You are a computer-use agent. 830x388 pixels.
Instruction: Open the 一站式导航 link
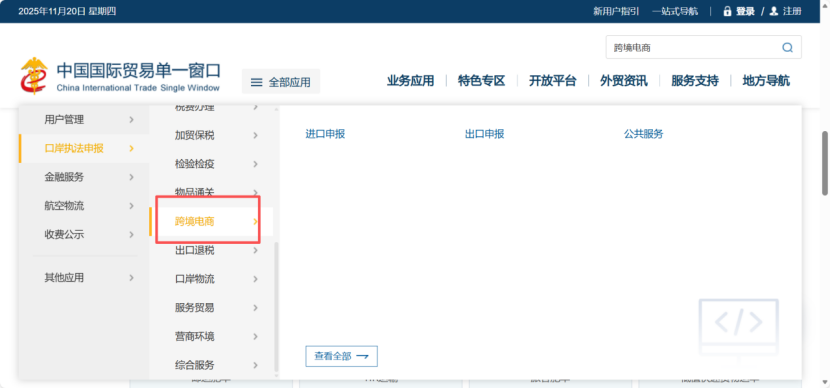click(675, 11)
